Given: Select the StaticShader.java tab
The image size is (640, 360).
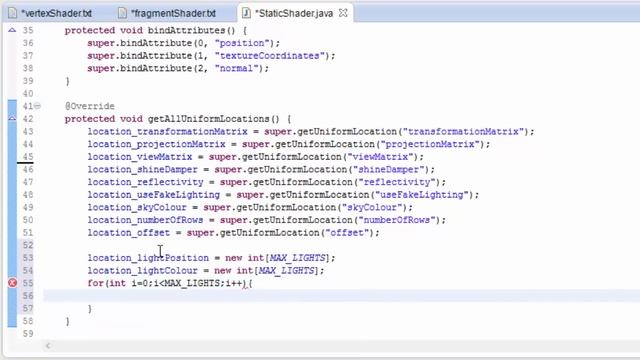Looking at the screenshot, I should 294,13.
